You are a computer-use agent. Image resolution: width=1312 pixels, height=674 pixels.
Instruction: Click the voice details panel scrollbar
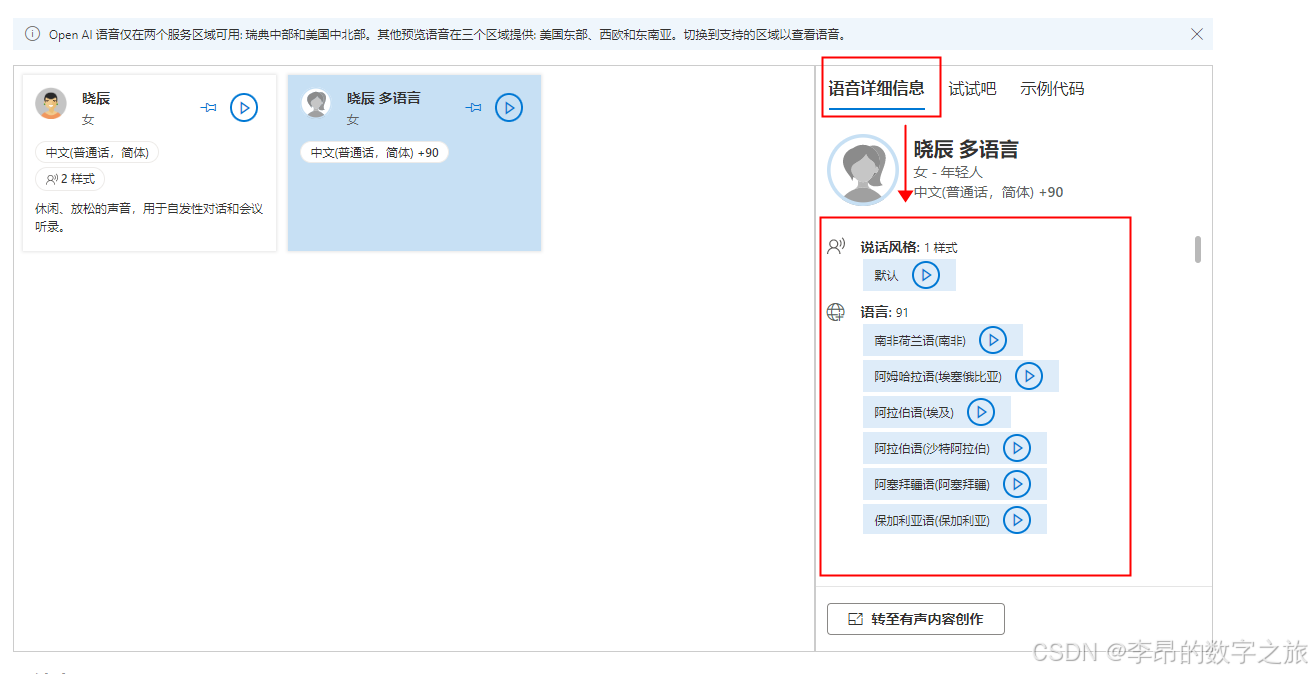click(1198, 249)
